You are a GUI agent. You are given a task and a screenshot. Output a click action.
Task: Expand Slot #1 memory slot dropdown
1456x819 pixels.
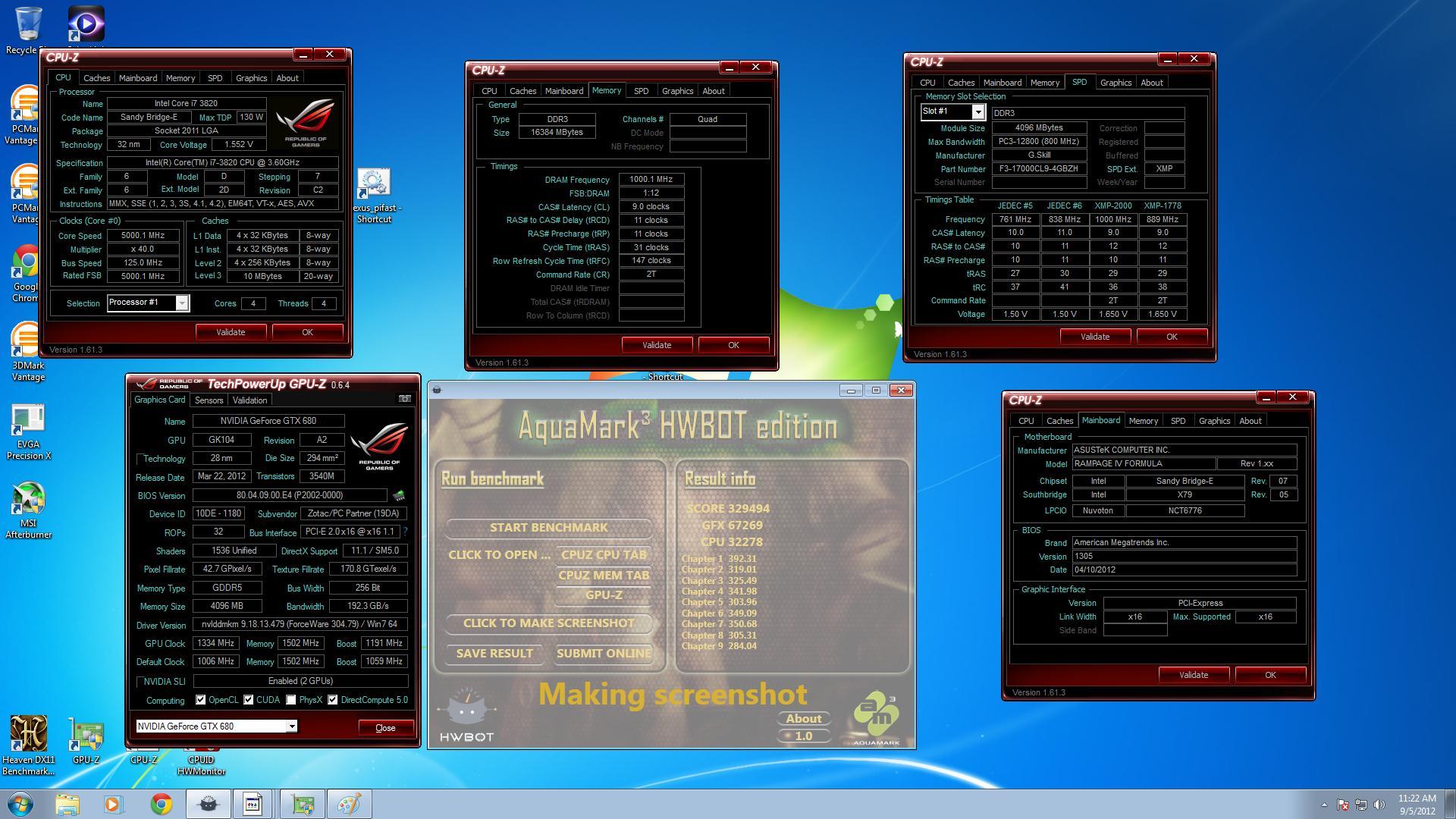(978, 112)
